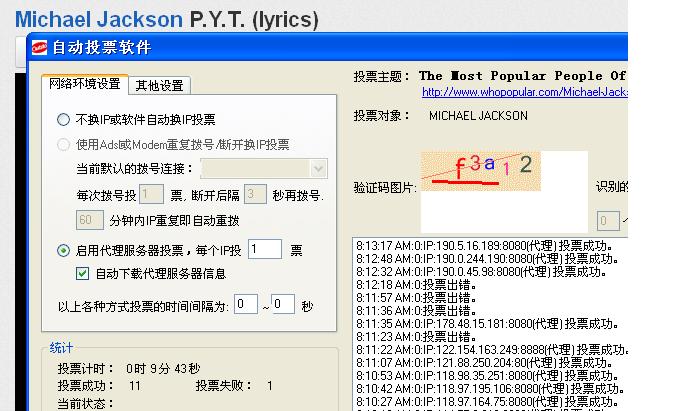Open the whopopular.com voting link

[x=523, y=92]
